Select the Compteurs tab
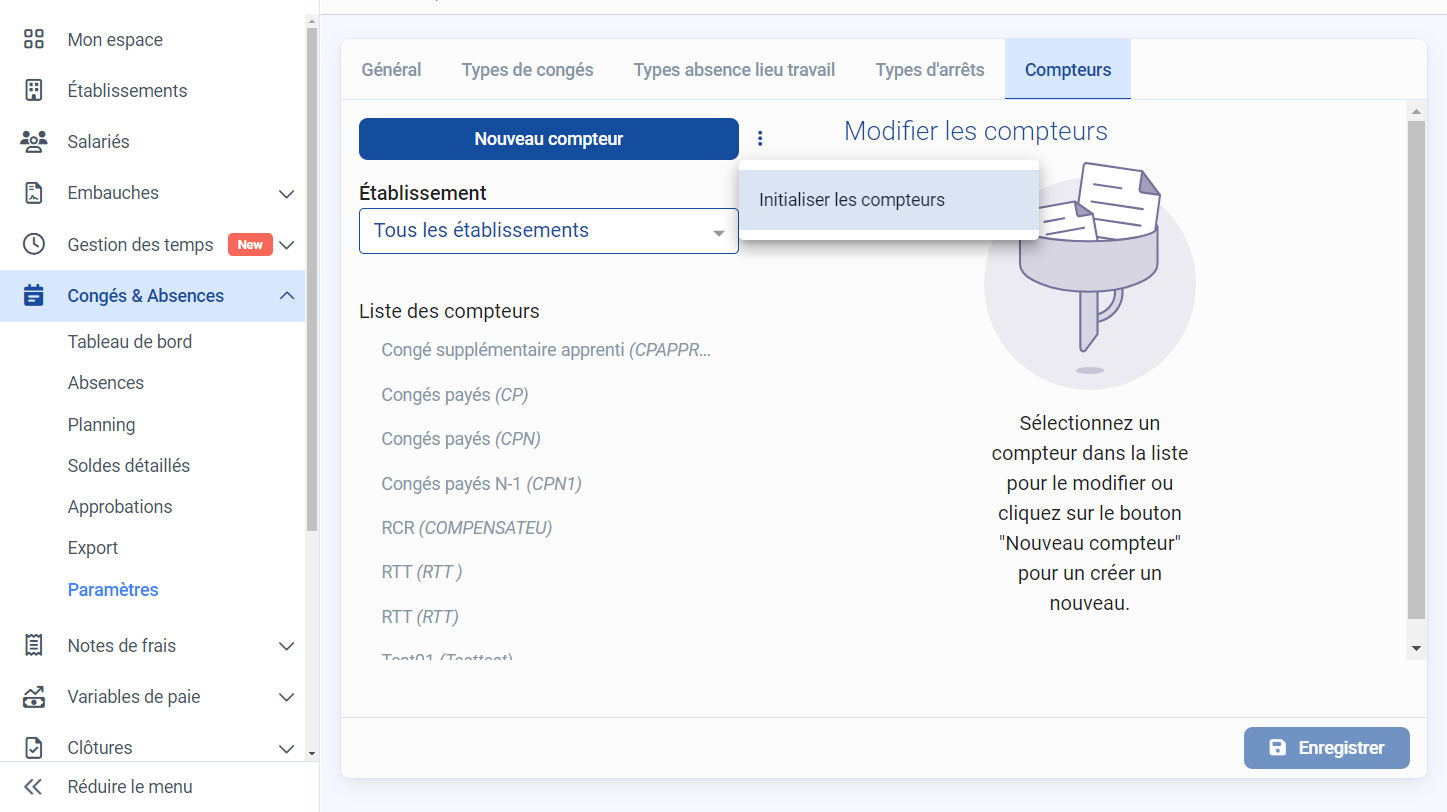Image resolution: width=1447 pixels, height=812 pixels. [1068, 70]
